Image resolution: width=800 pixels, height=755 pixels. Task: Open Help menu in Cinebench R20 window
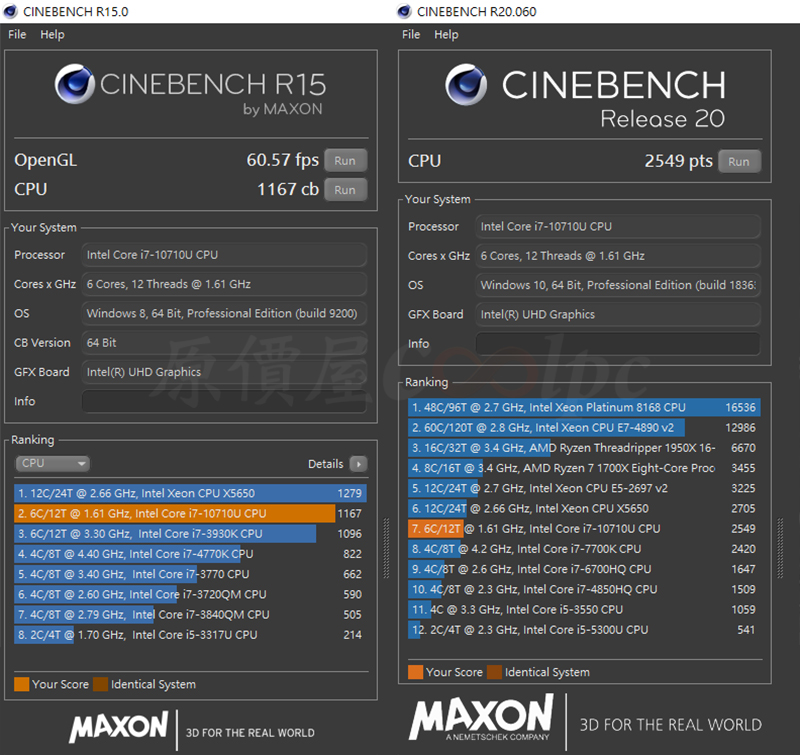446,34
